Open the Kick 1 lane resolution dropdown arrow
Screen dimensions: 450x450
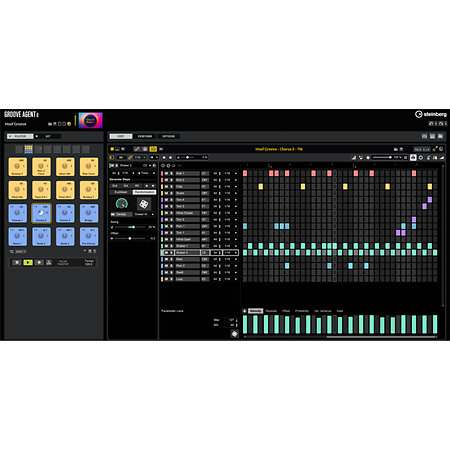[236, 173]
